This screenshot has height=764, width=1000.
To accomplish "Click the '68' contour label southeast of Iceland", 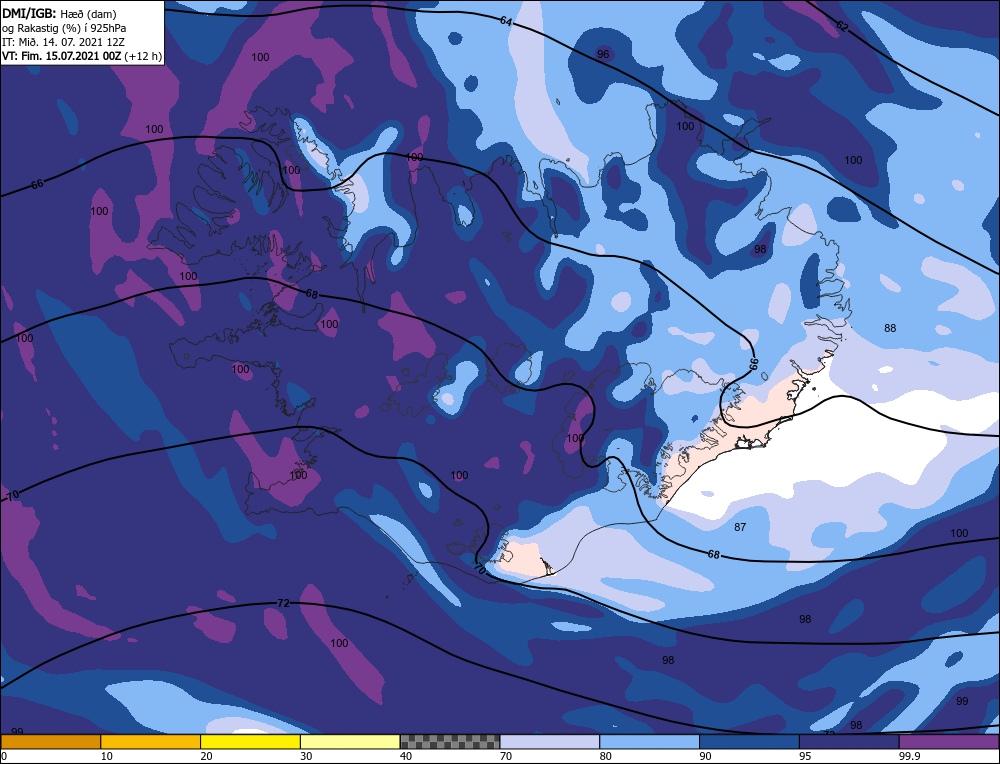I will 713,554.
